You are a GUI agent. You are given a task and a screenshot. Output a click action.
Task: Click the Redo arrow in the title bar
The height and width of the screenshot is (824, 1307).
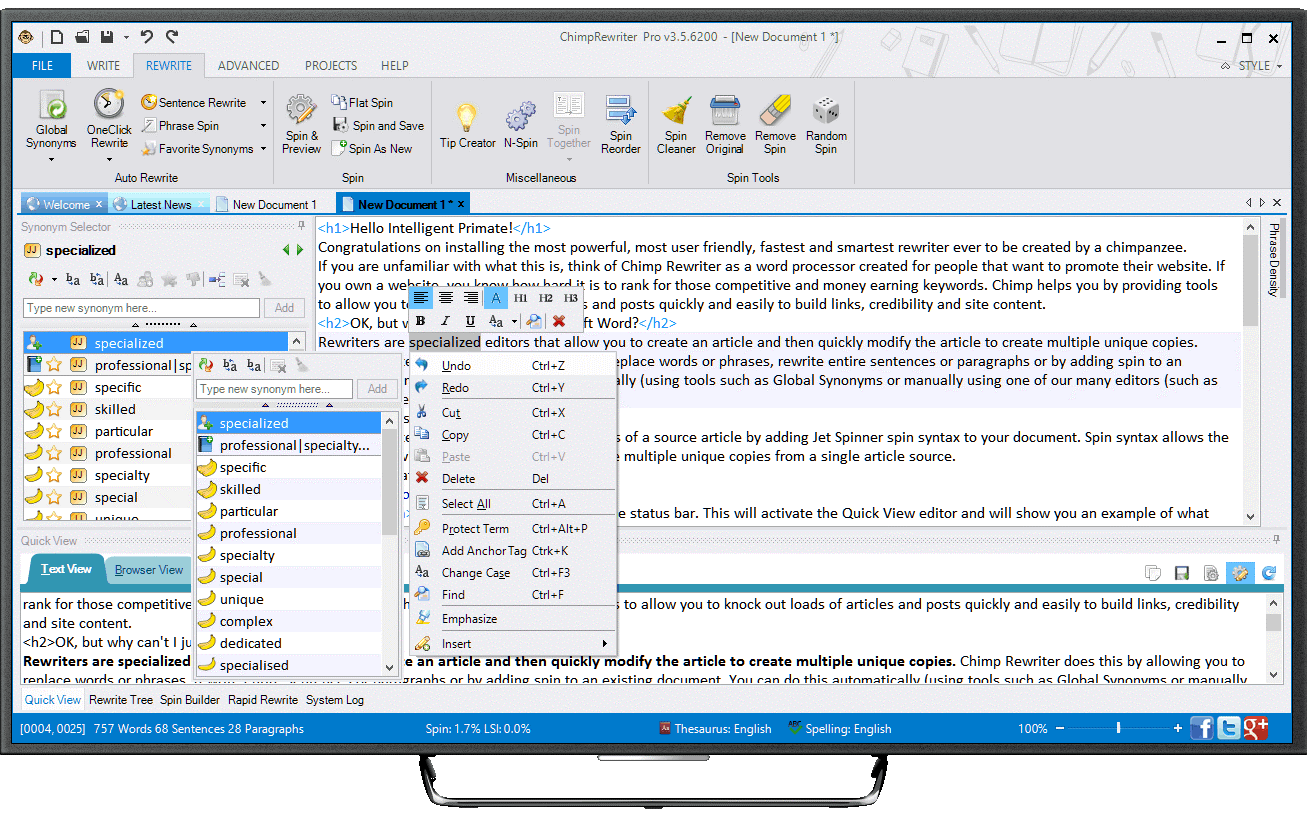coord(172,37)
